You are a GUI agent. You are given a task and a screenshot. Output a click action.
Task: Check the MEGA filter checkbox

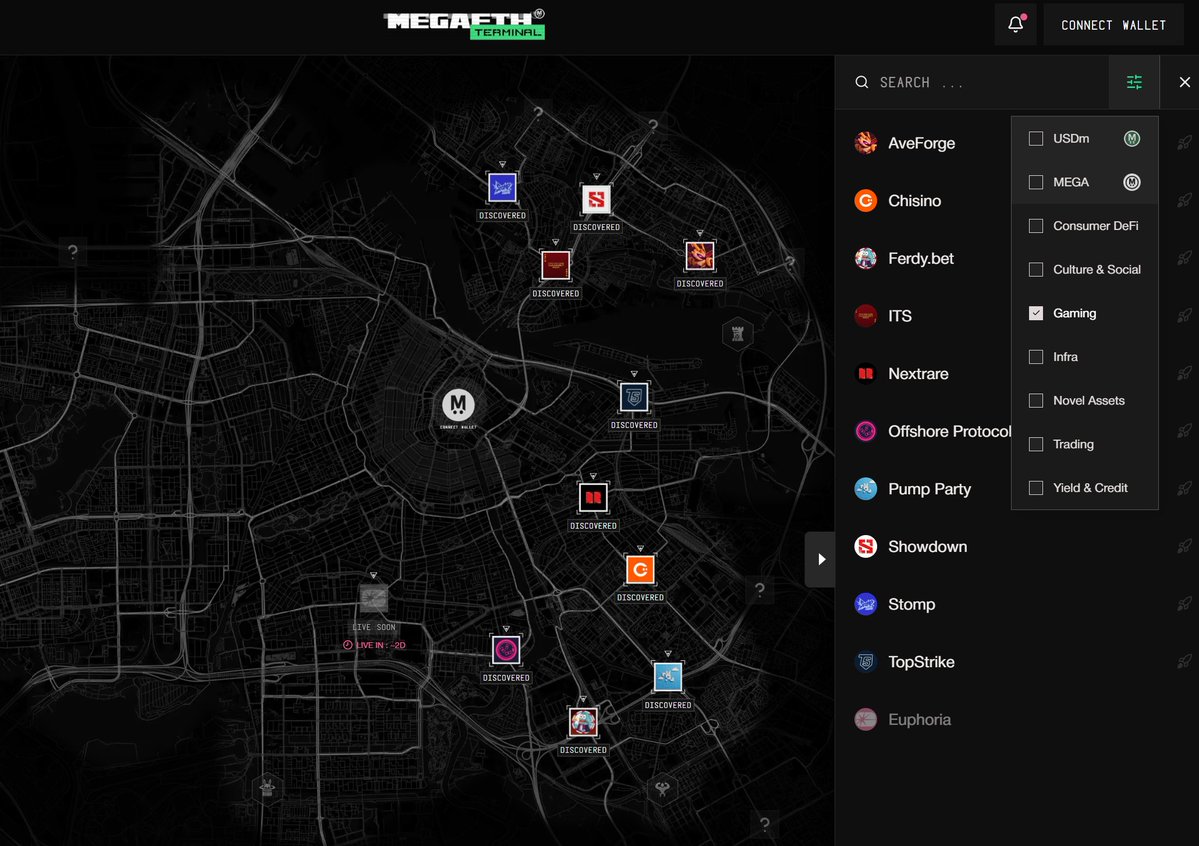(1036, 182)
